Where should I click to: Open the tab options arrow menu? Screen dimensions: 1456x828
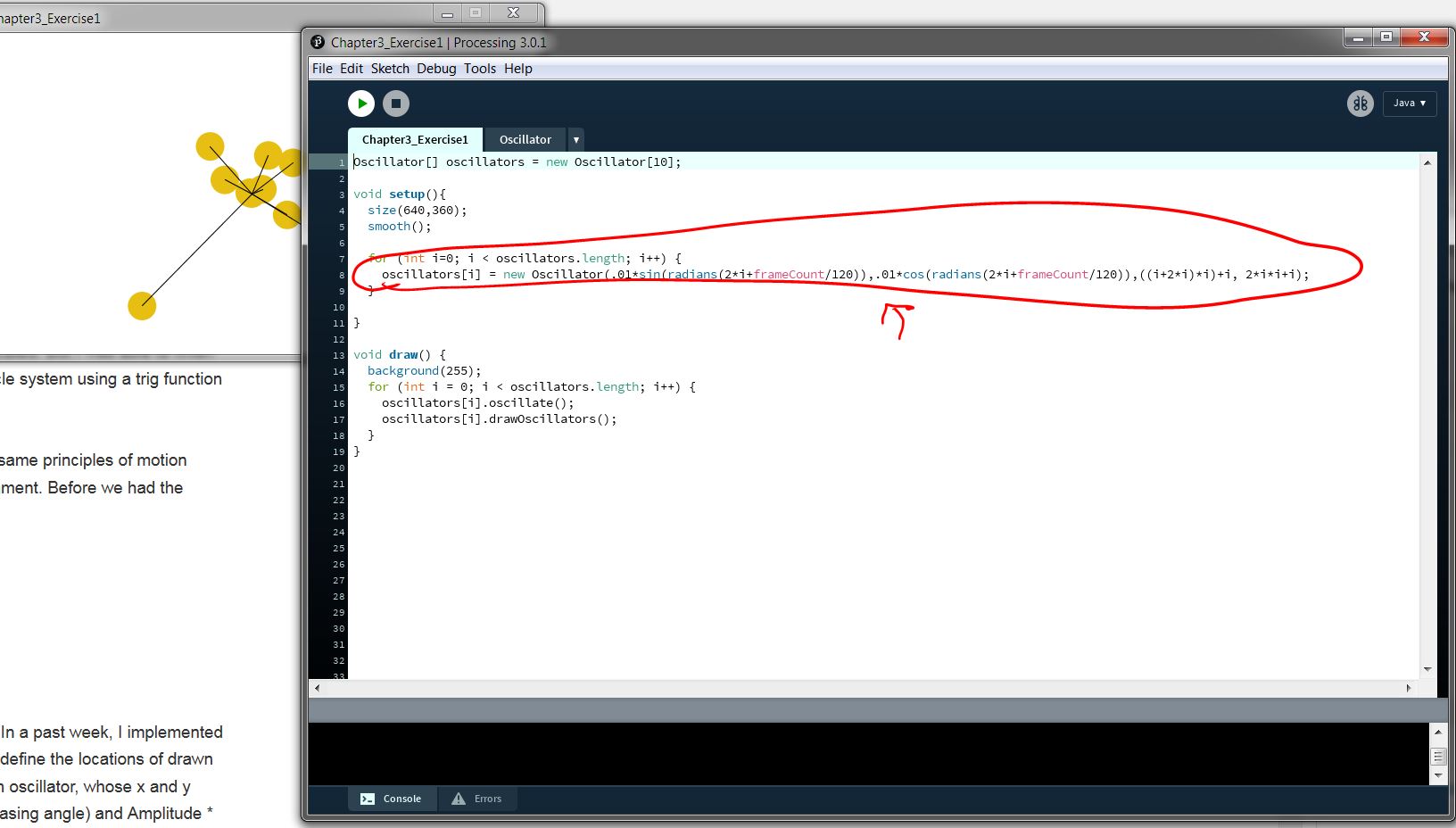[576, 140]
